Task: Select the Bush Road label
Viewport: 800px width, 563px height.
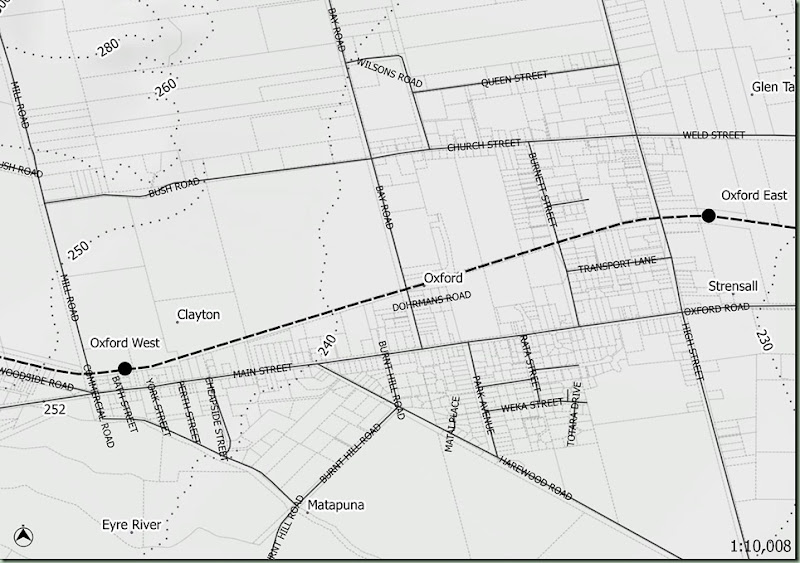Action: [x=173, y=187]
